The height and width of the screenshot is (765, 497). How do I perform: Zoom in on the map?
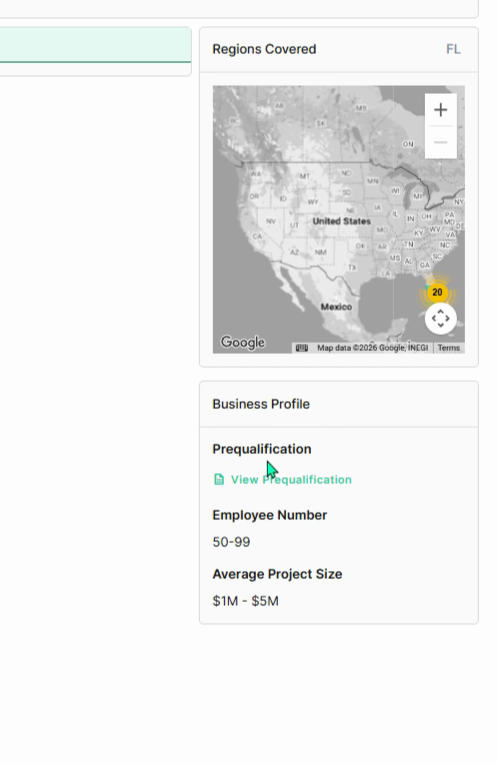pyautogui.click(x=440, y=110)
